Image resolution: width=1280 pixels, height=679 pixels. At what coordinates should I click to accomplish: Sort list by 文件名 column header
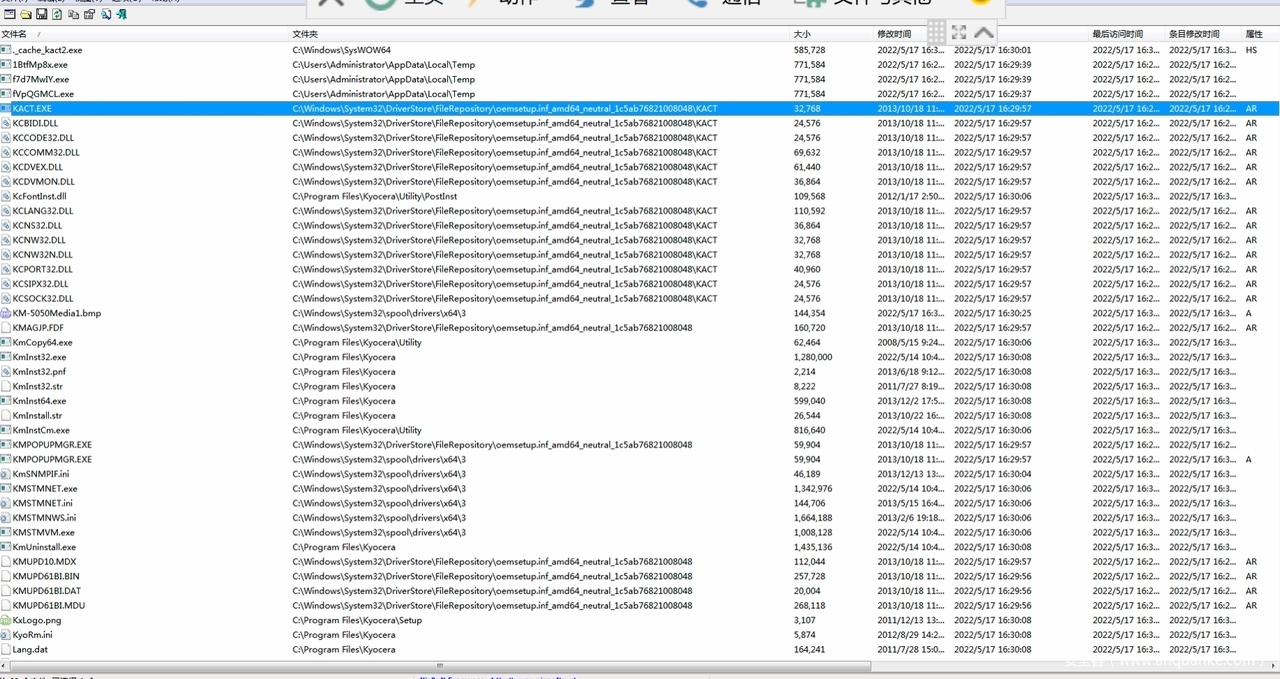pyautogui.click(x=15, y=35)
